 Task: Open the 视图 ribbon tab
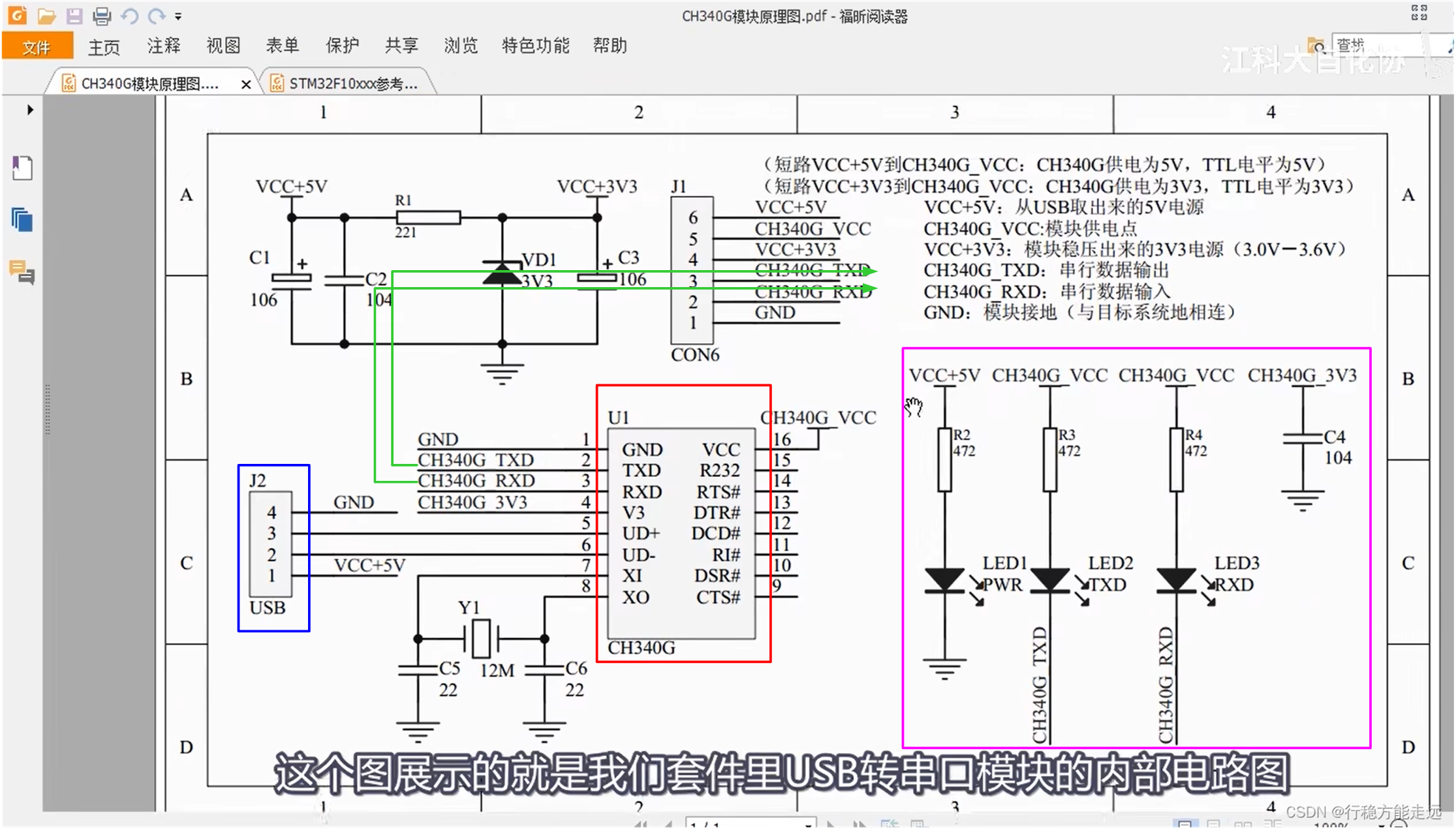click(223, 46)
